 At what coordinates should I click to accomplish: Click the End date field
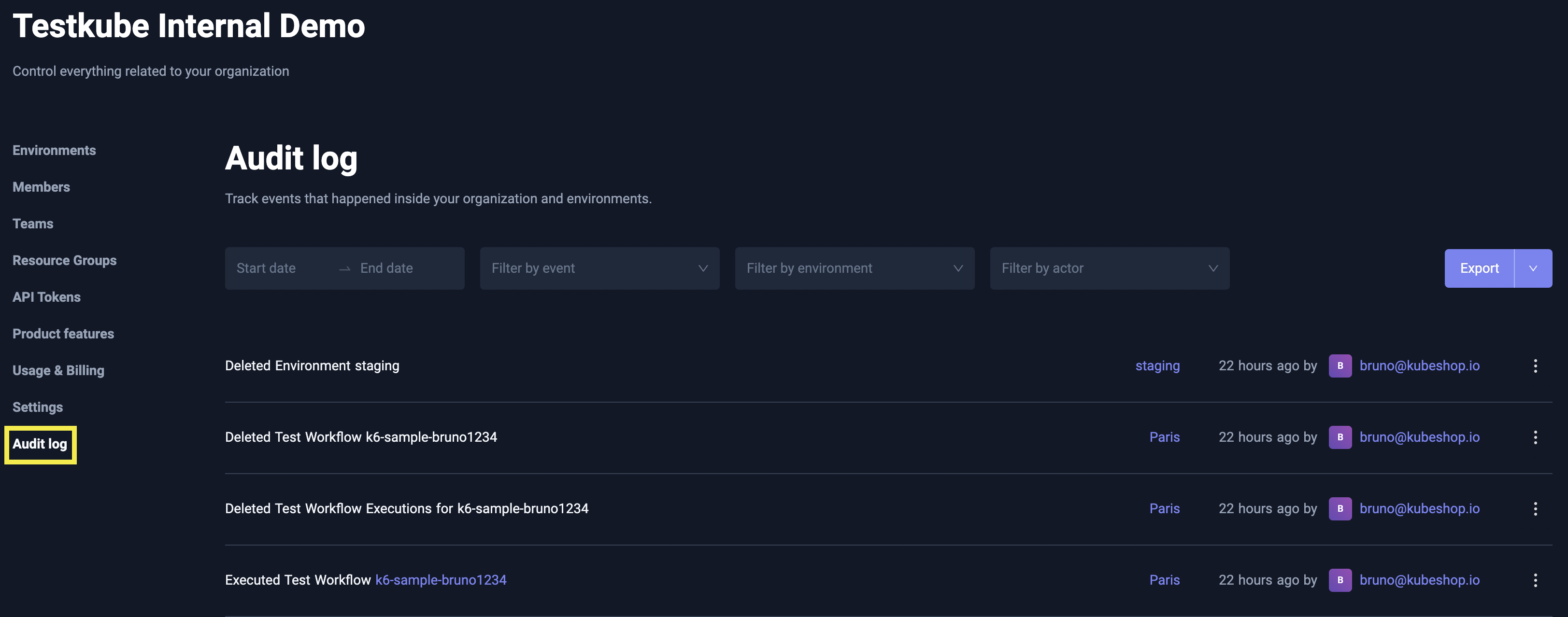tap(386, 268)
